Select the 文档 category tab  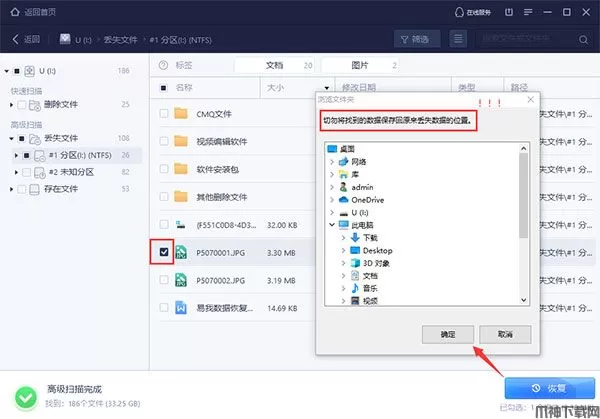(274, 65)
